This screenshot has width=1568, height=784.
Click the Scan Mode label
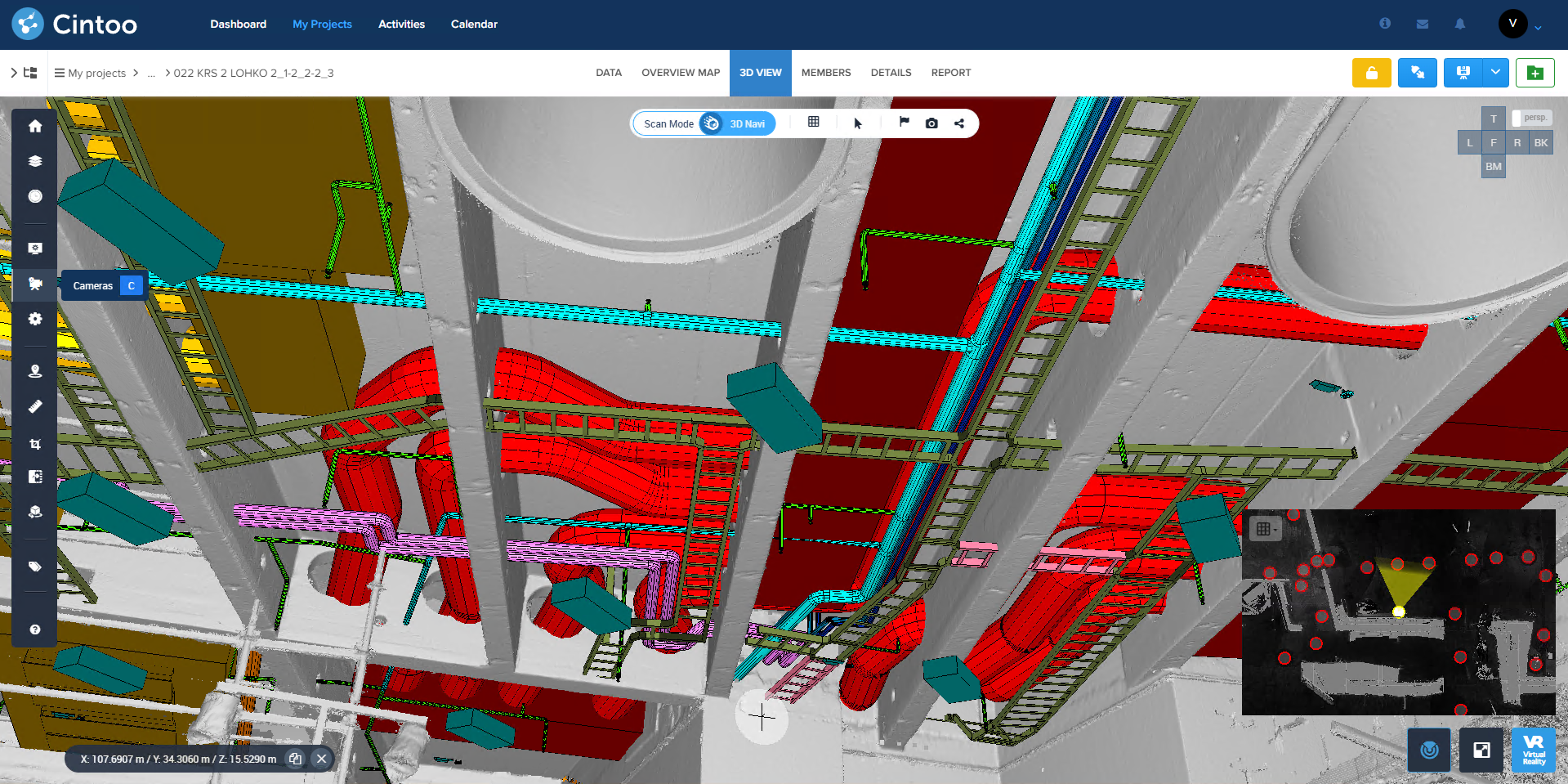point(668,124)
